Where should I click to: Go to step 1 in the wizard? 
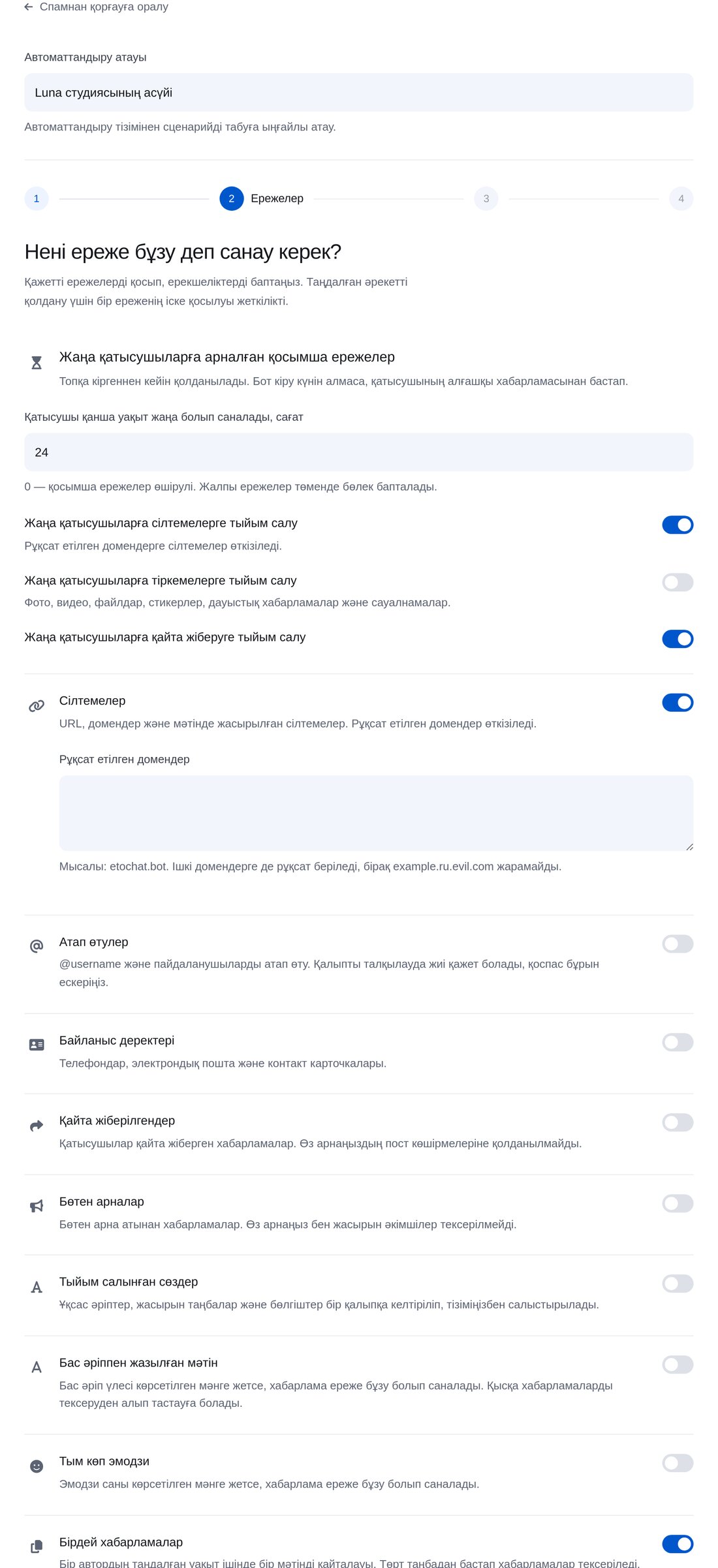click(x=37, y=198)
